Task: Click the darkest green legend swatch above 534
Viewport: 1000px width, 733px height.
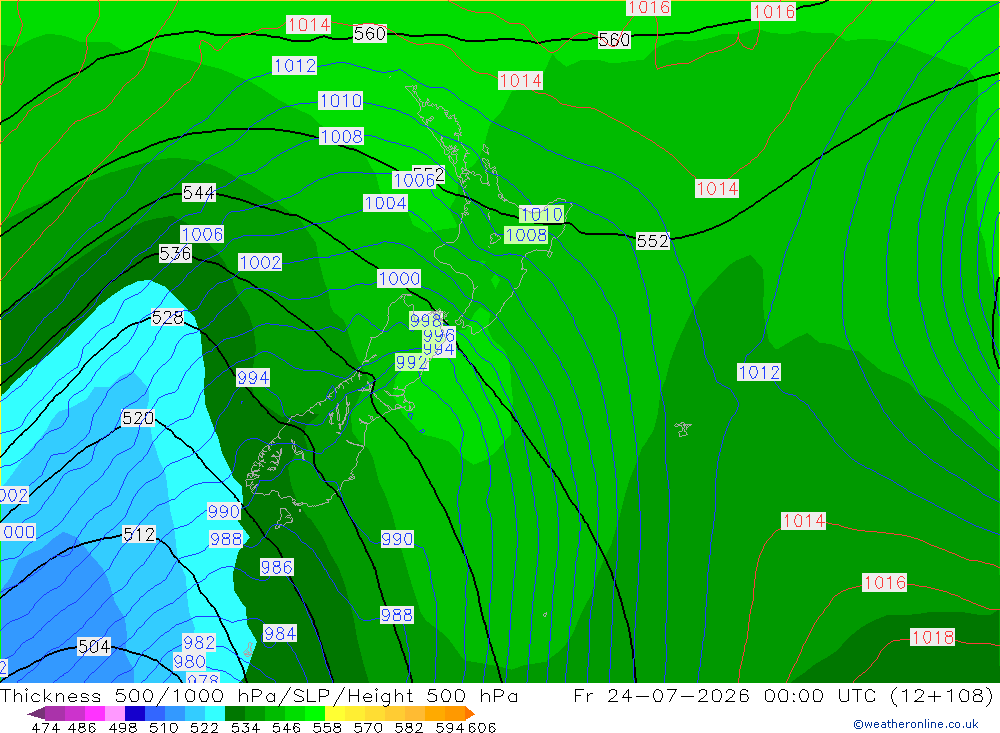Action: (235, 713)
